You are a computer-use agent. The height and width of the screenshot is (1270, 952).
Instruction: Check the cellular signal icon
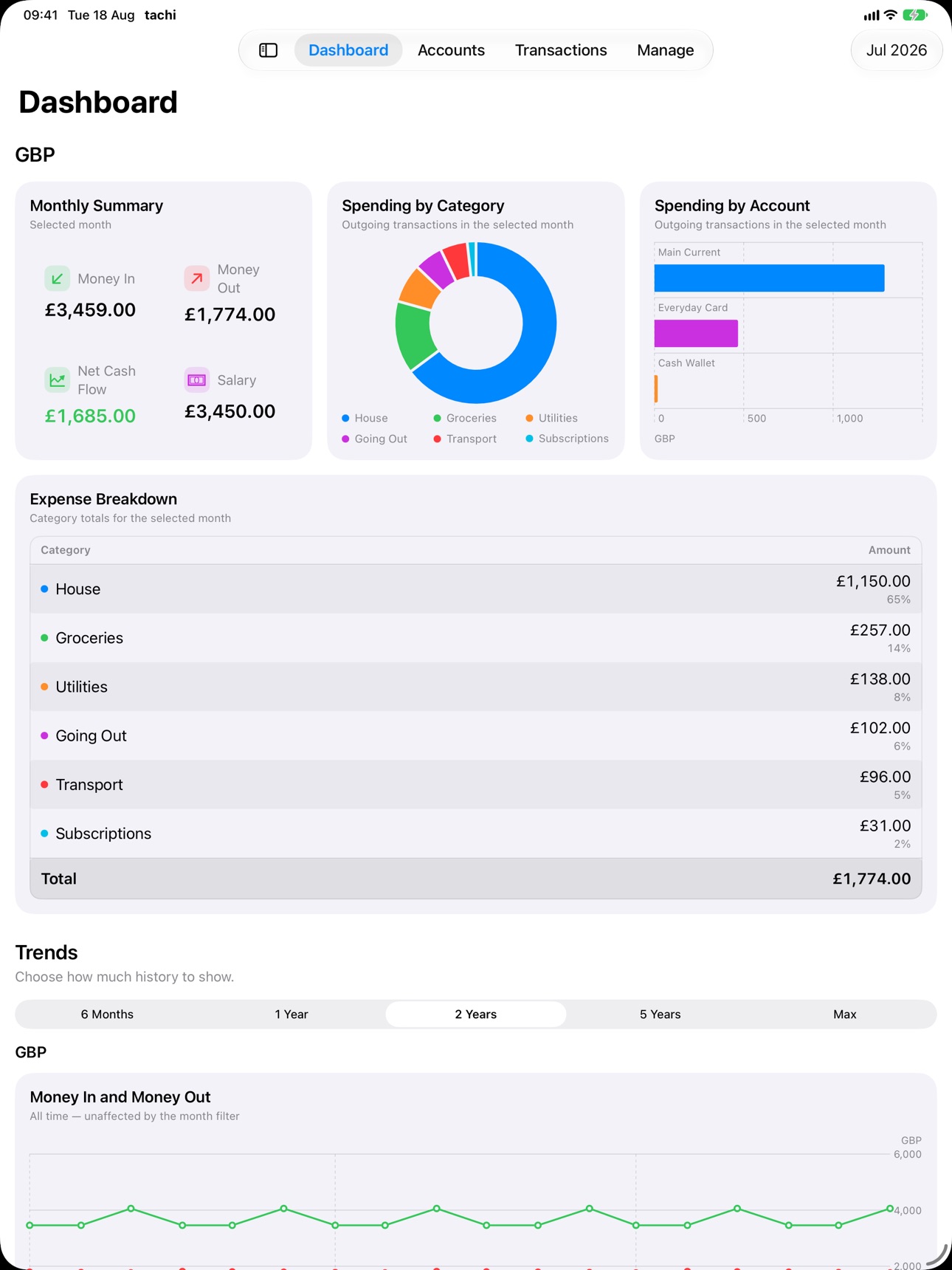pyautogui.click(x=872, y=15)
